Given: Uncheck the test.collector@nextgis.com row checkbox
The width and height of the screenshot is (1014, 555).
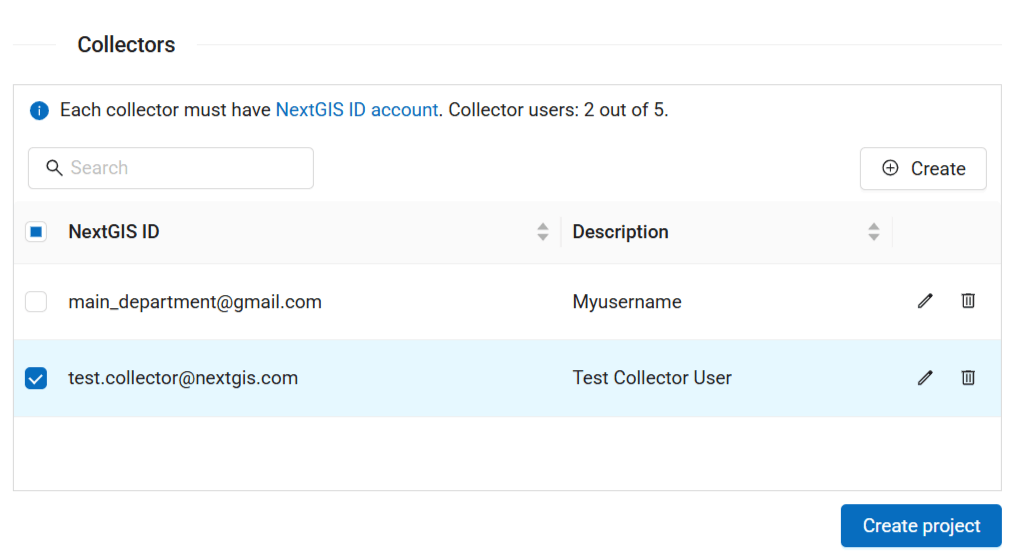Looking at the screenshot, I should 36,378.
